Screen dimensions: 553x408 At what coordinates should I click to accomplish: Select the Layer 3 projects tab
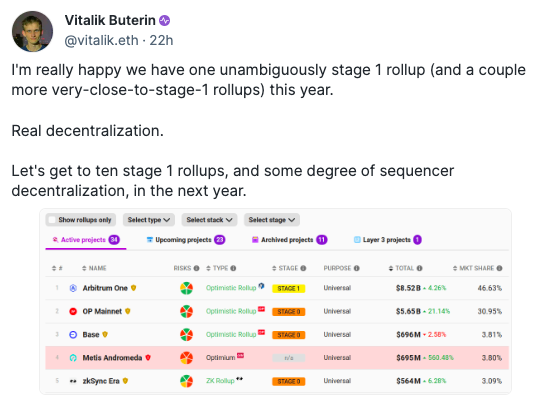click(387, 240)
